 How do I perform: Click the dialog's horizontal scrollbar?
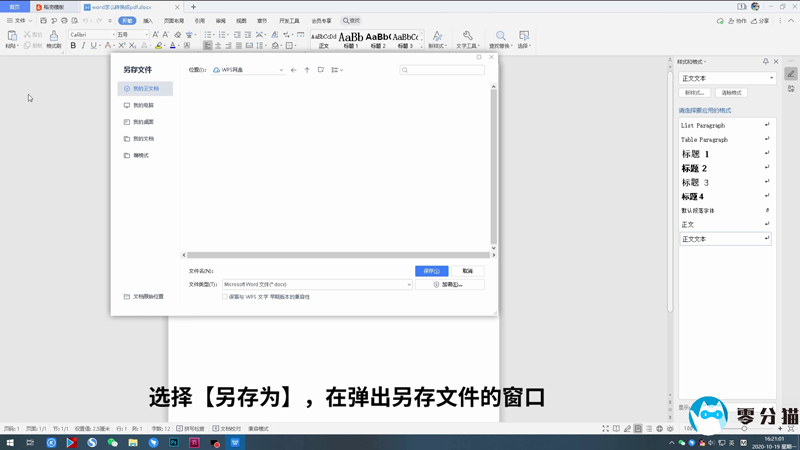[x=338, y=255]
